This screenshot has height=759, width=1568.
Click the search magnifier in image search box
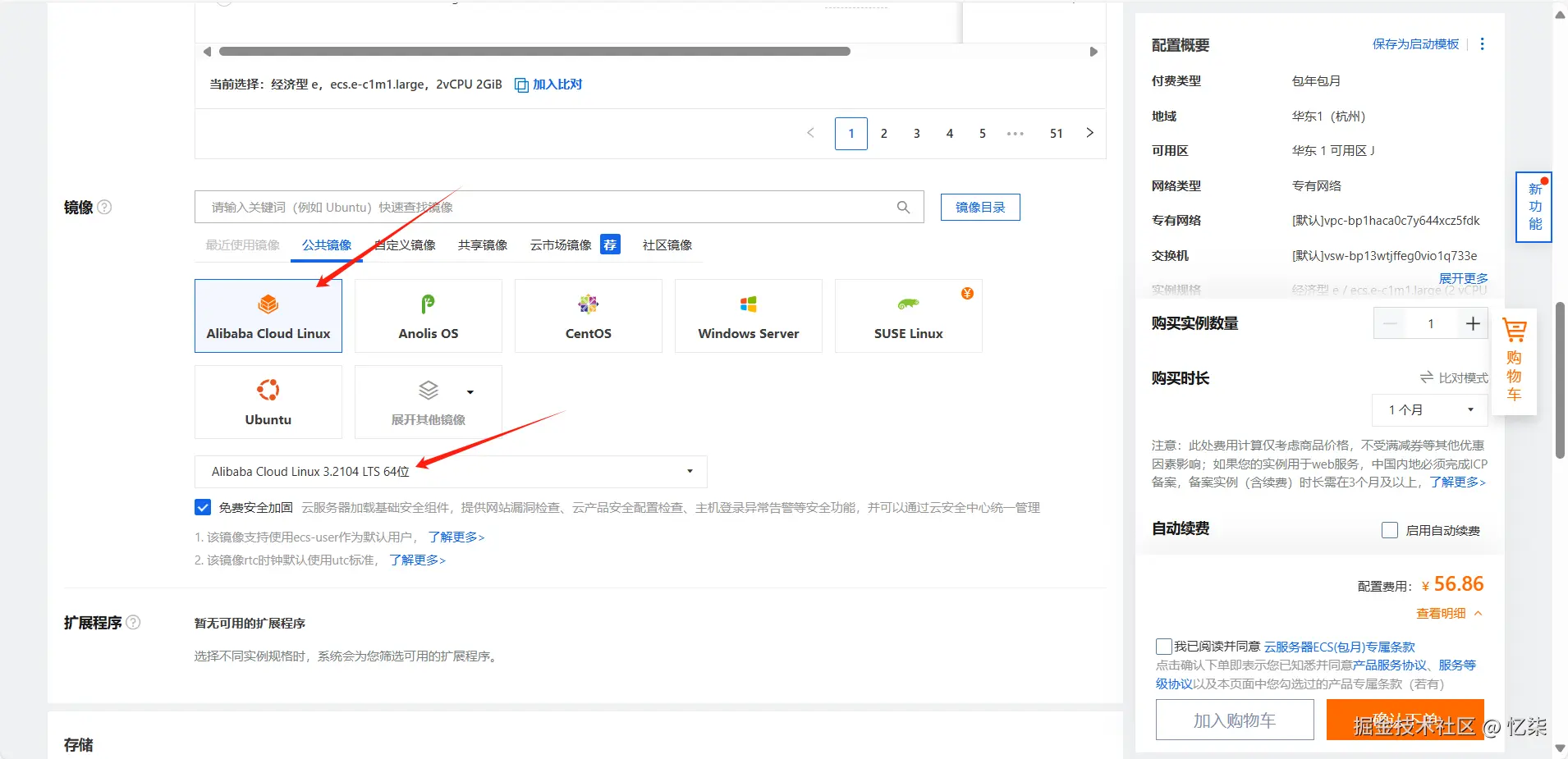click(x=903, y=208)
